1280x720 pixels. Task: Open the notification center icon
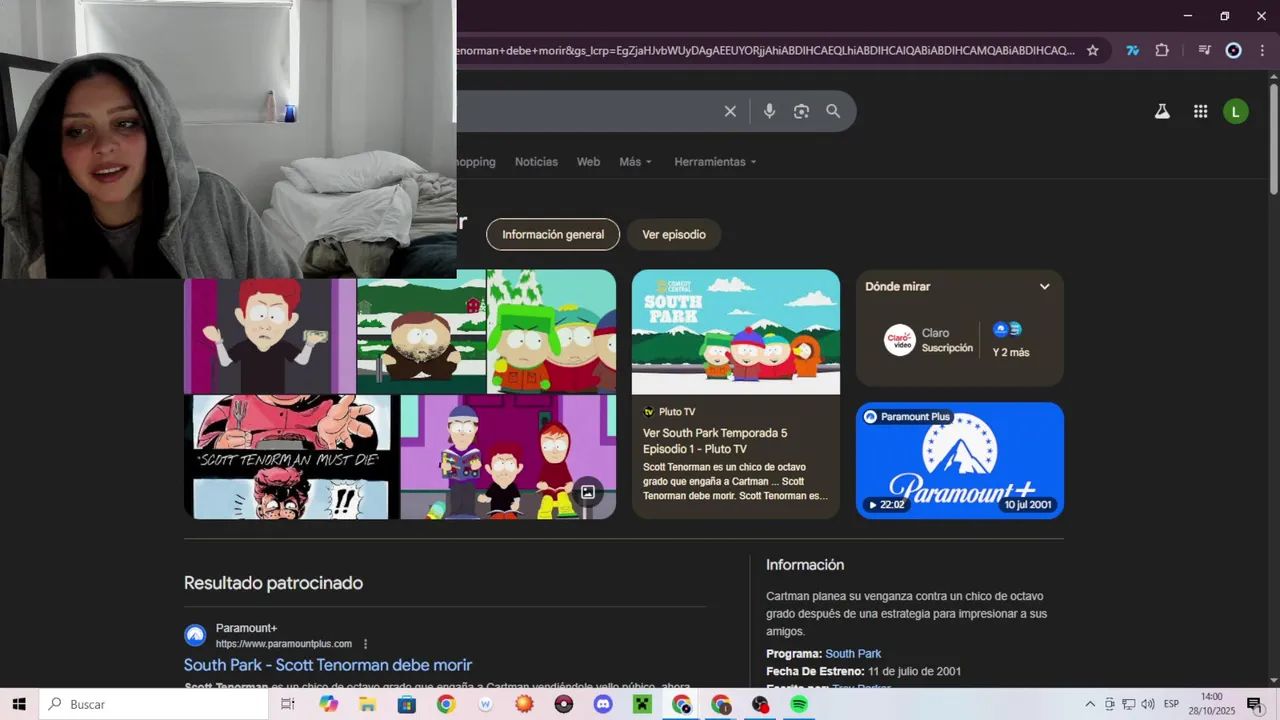pyautogui.click(x=1254, y=704)
